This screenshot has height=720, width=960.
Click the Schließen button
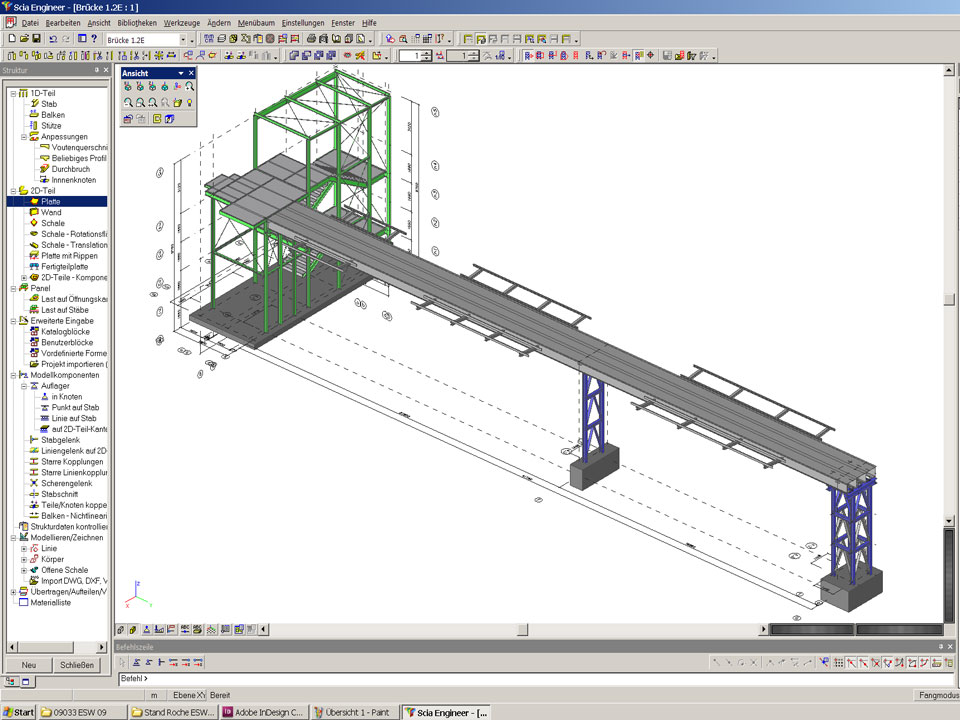click(77, 665)
